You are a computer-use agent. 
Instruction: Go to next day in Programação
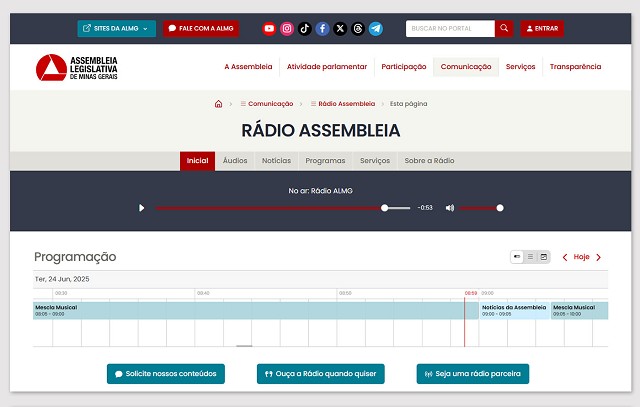pos(598,257)
